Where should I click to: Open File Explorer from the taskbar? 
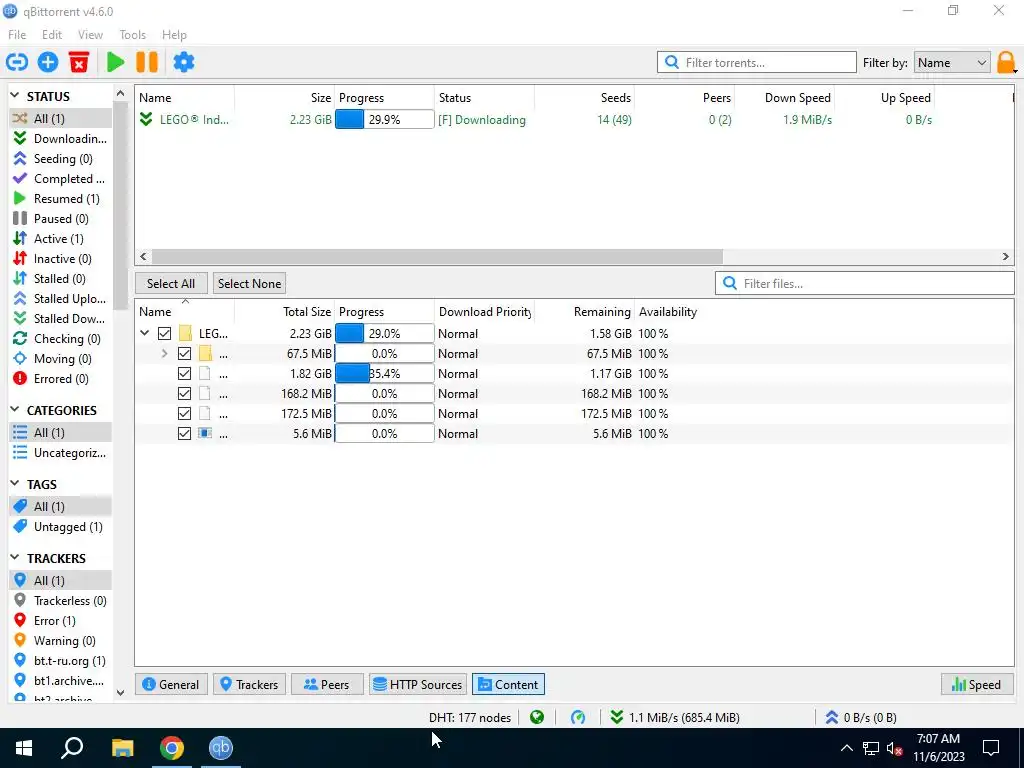coord(122,748)
